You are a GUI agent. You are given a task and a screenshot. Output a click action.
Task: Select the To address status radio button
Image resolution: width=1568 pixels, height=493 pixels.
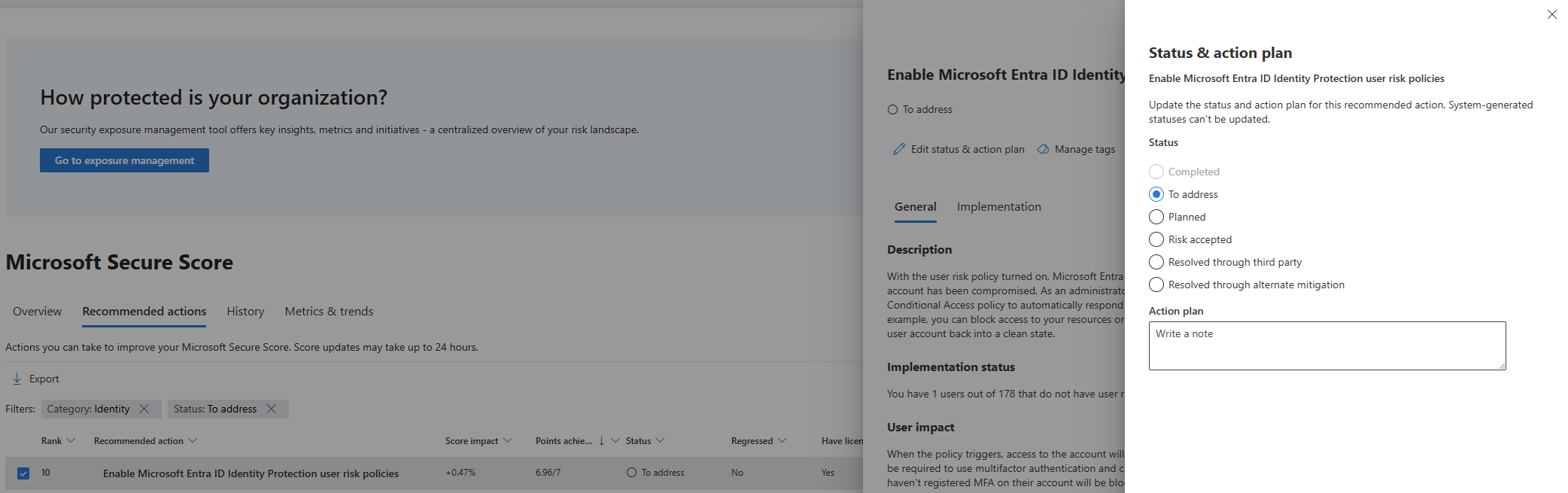pyautogui.click(x=1156, y=194)
